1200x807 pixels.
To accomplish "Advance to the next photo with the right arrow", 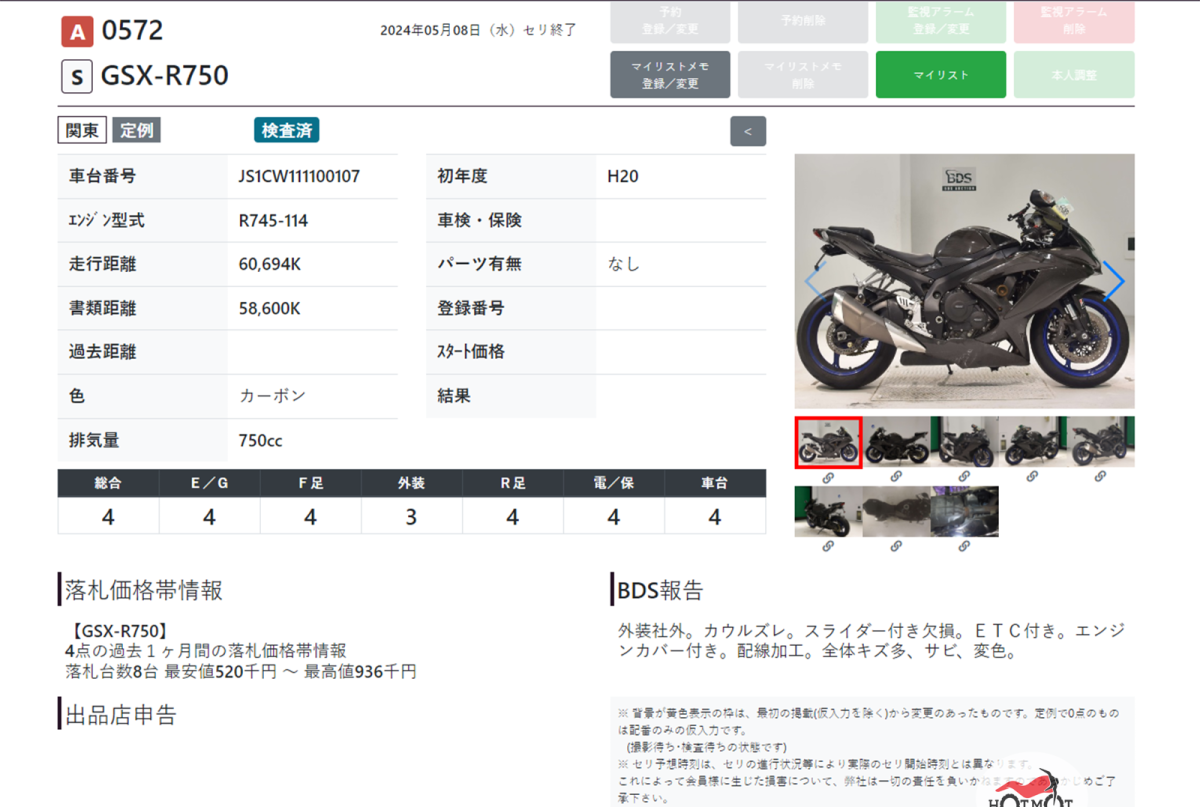I will click(1114, 281).
